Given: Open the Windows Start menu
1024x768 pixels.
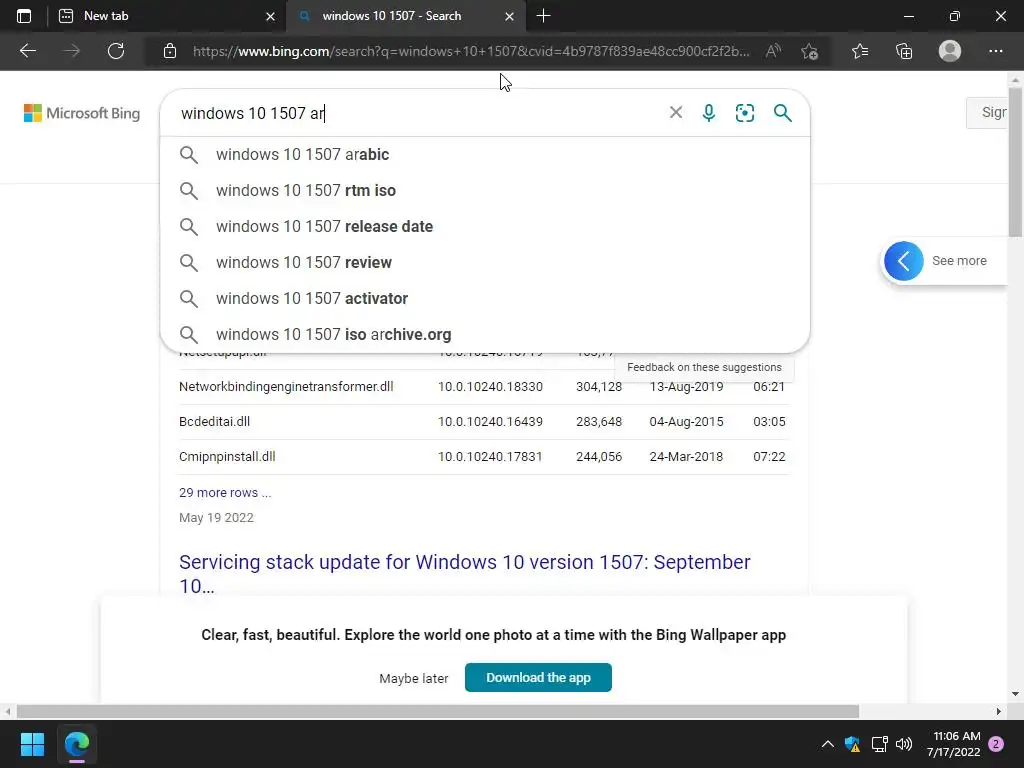Looking at the screenshot, I should click(32, 744).
